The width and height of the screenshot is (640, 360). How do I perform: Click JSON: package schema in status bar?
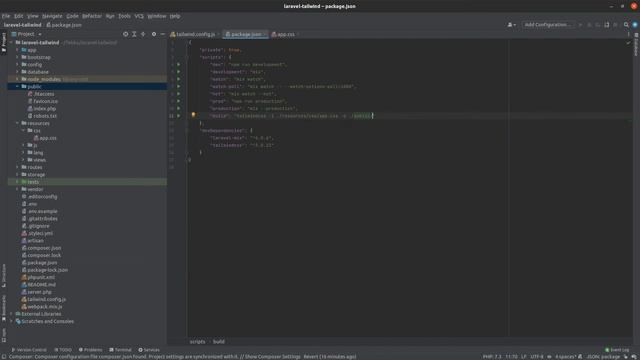coord(603,357)
